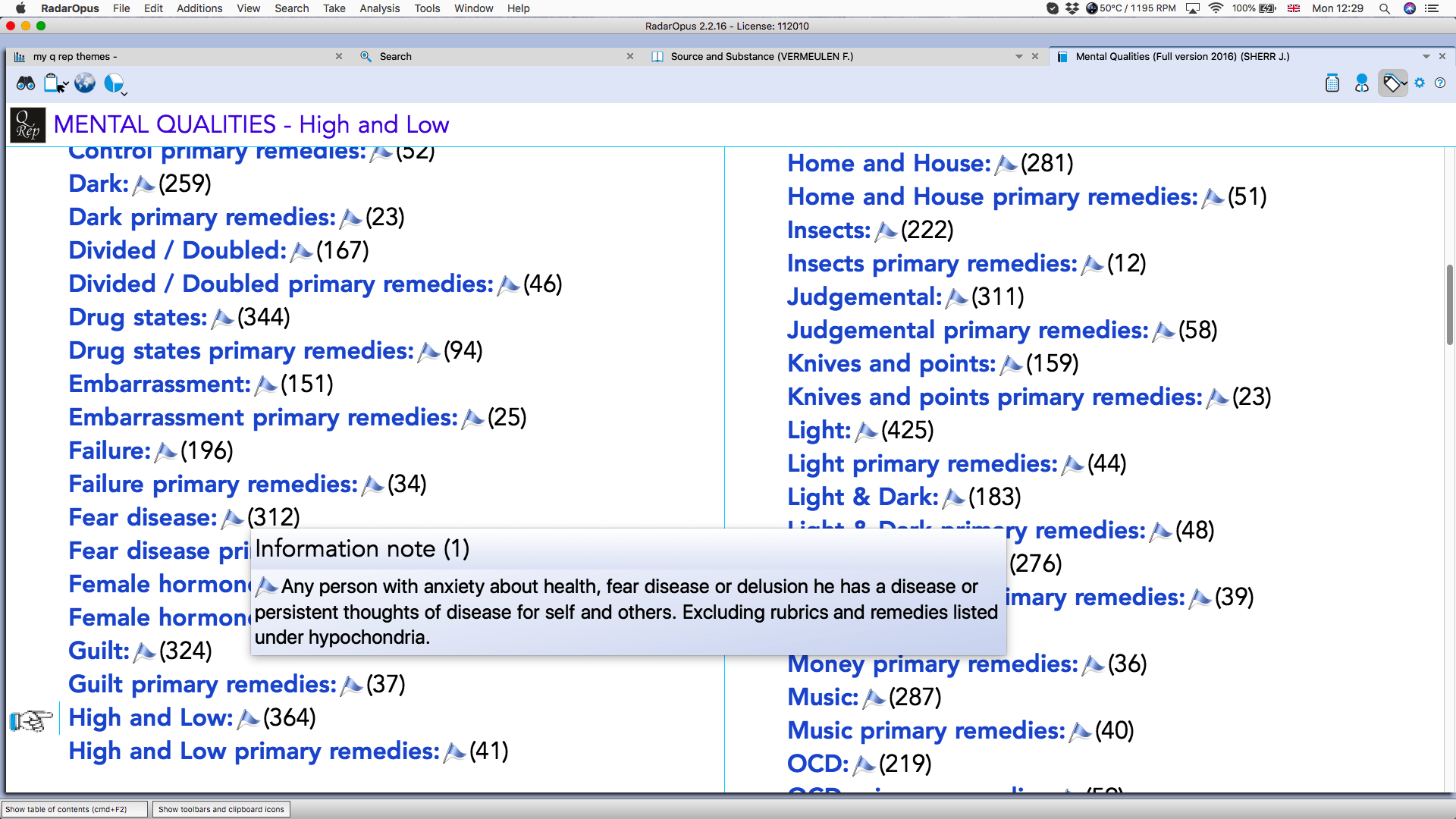Switch to Source and Substance (VERMEULEN F.) tab

click(761, 57)
